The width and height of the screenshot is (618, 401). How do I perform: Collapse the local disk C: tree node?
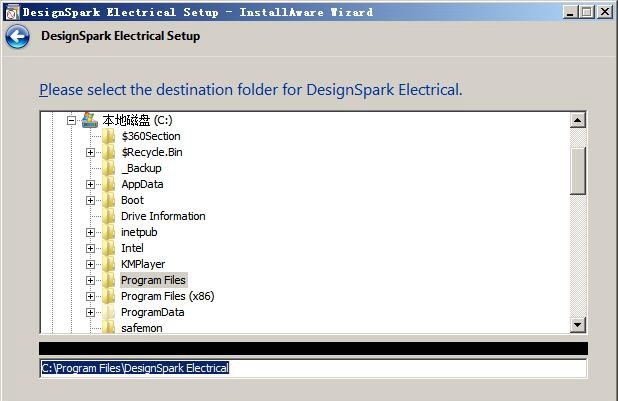[71, 120]
